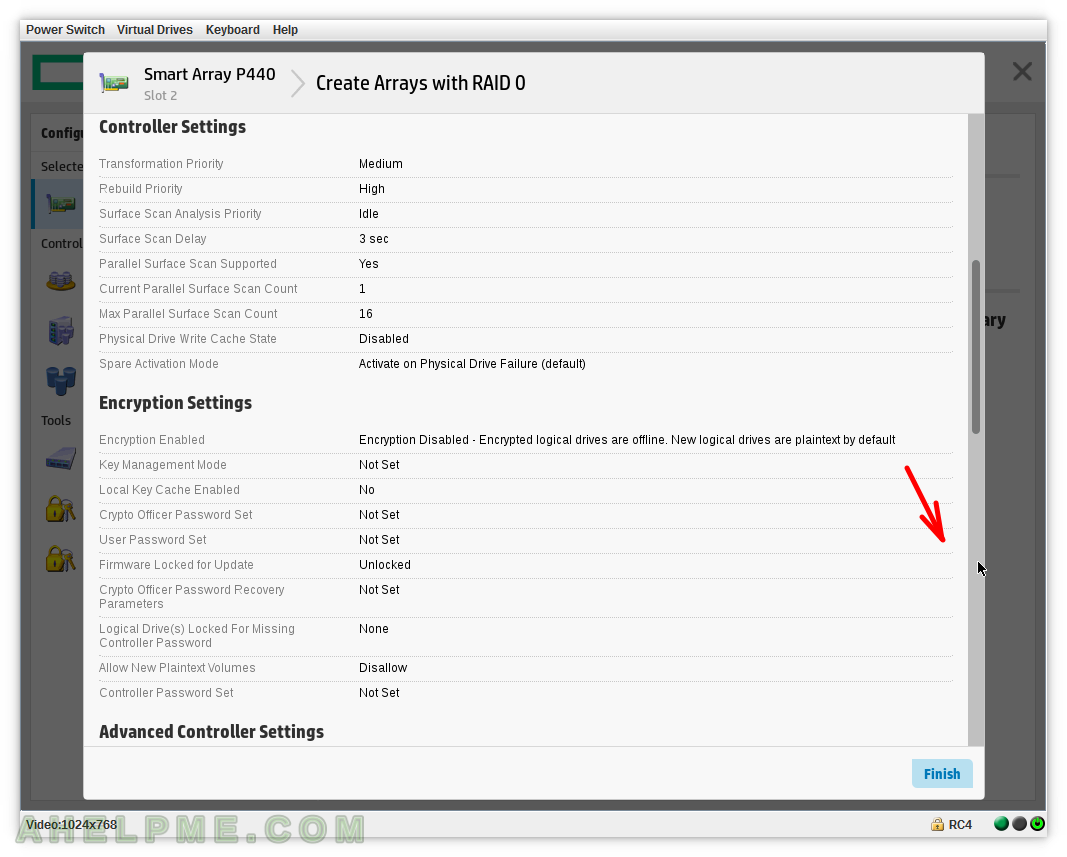
Task: Click the solid green status indicator circle
Action: (x=1001, y=824)
